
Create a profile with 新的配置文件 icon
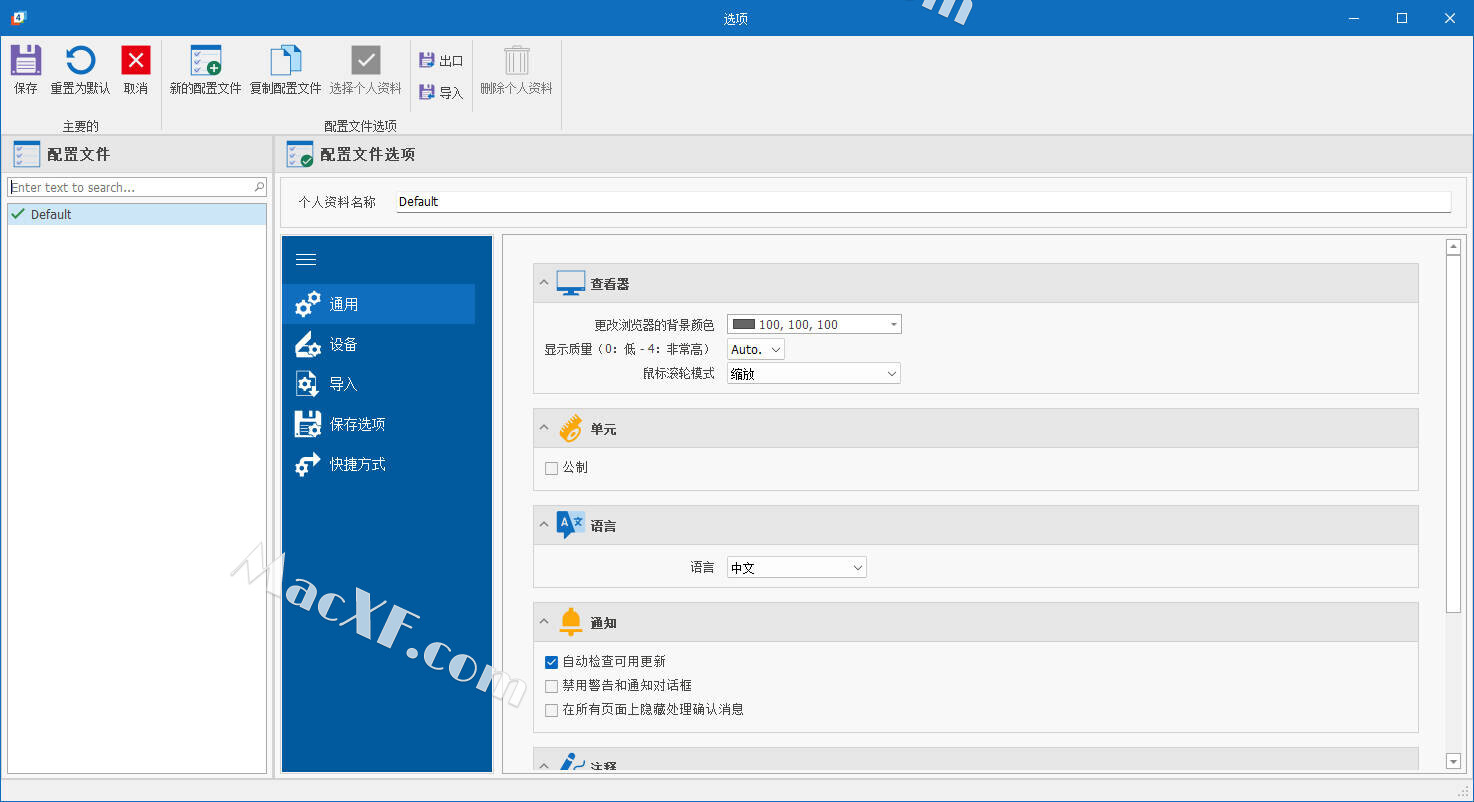[x=205, y=61]
